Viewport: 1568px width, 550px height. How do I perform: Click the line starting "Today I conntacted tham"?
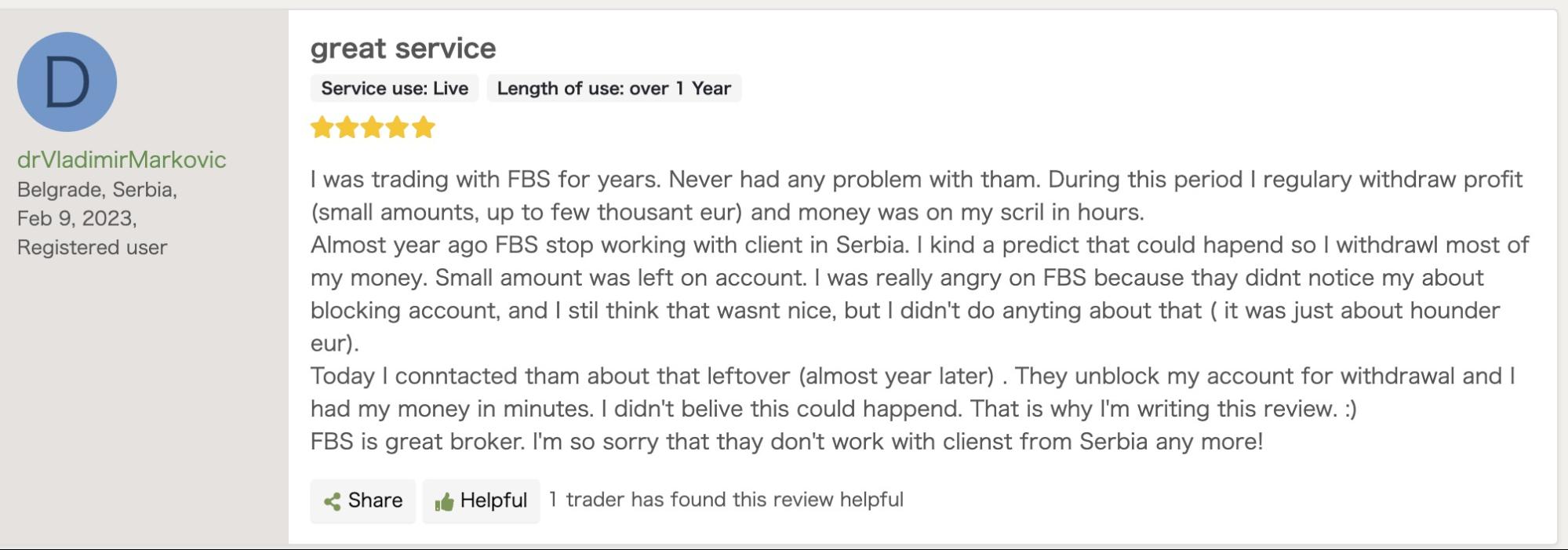pyautogui.click(x=912, y=376)
